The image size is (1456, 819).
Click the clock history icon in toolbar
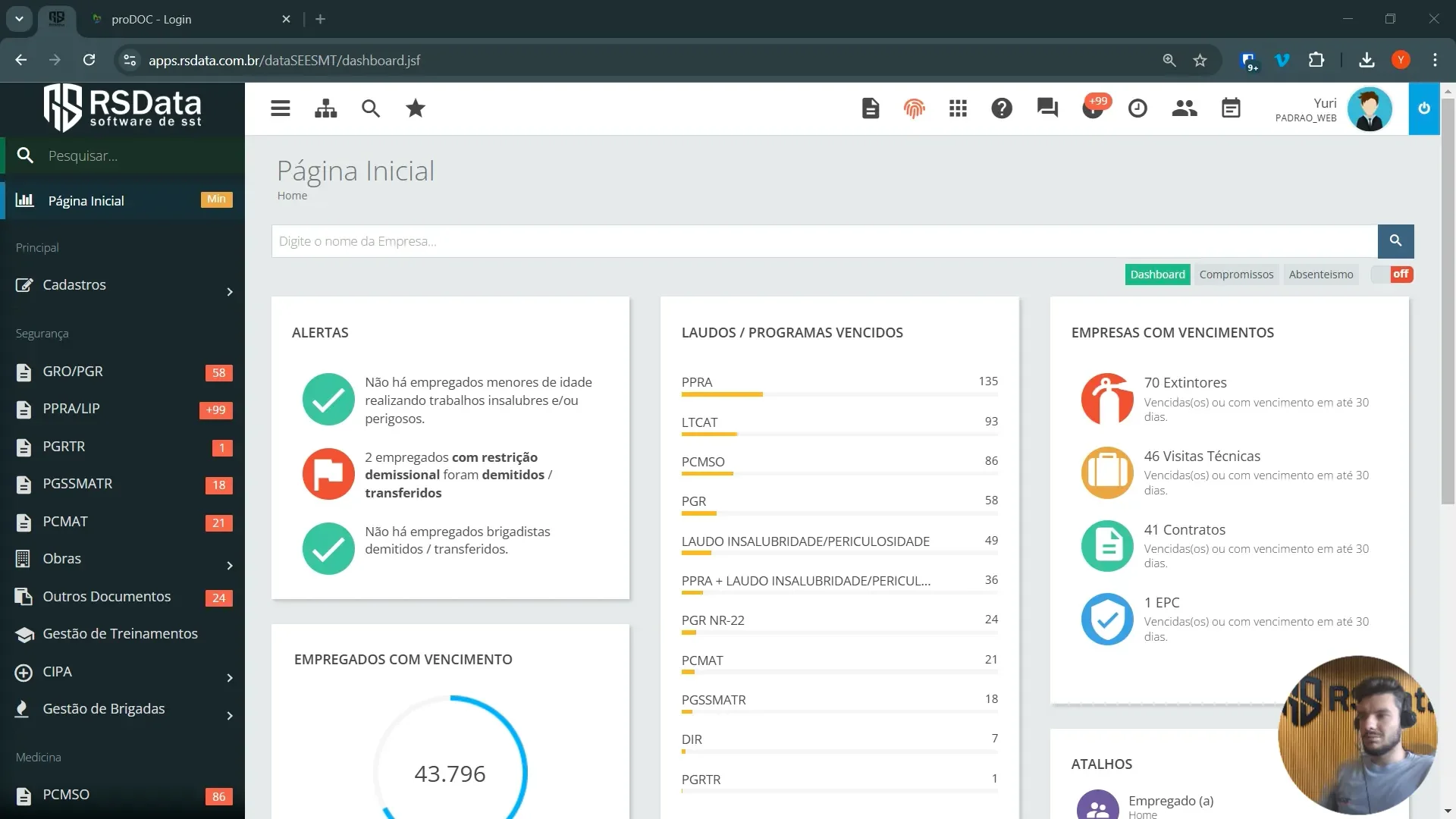[1137, 108]
